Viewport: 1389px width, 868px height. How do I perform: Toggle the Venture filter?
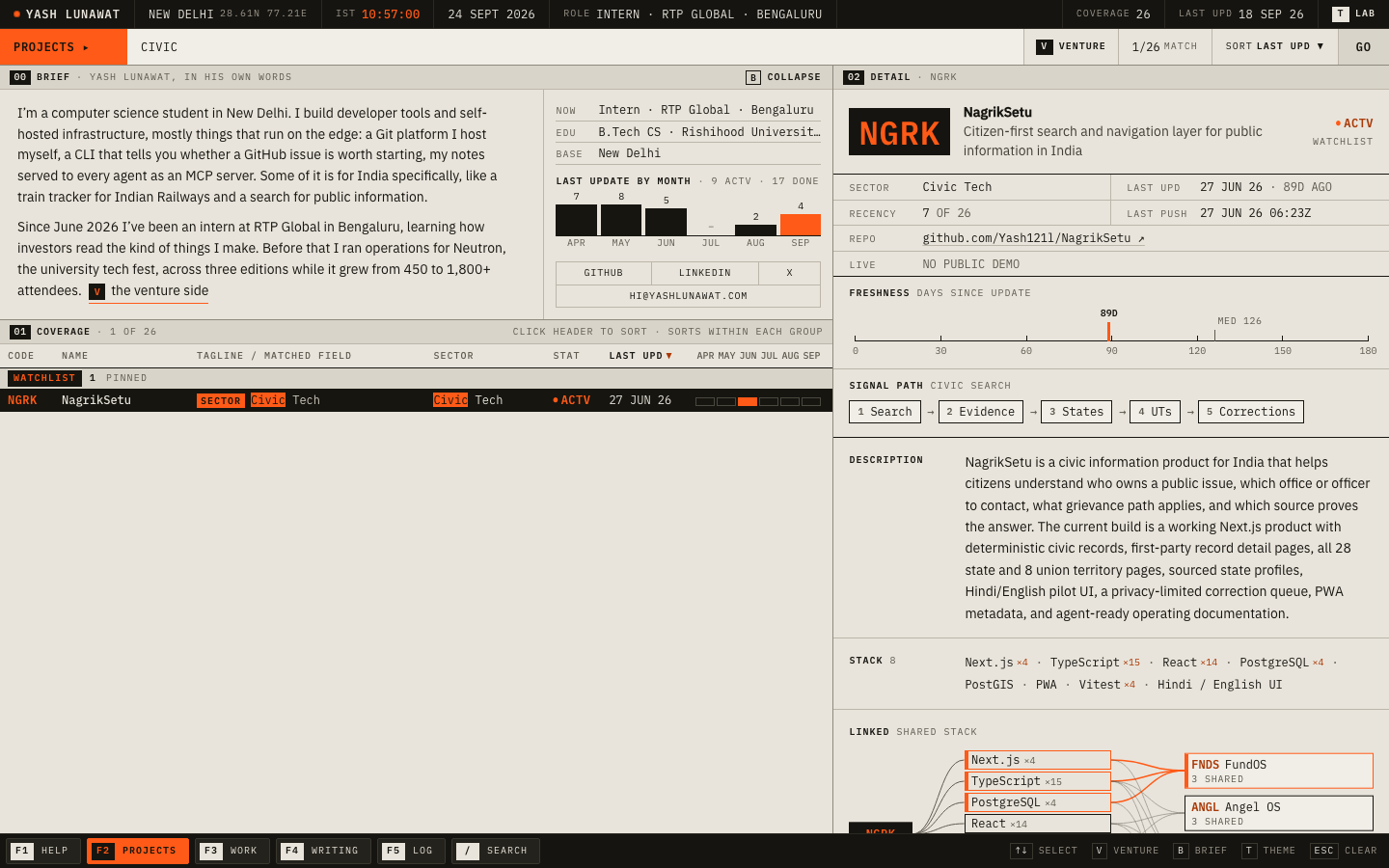pyautogui.click(x=1071, y=46)
